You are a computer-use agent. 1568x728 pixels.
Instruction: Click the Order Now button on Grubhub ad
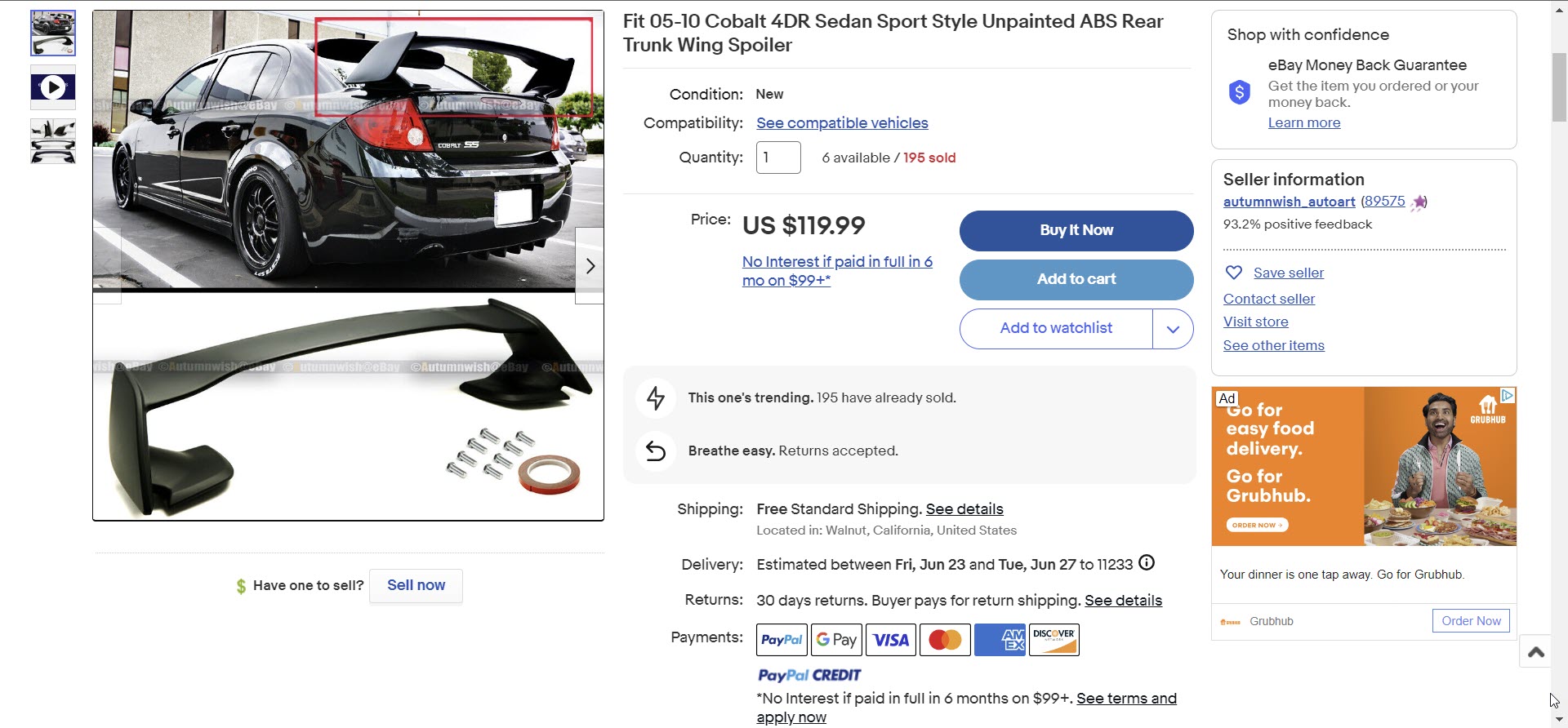[x=1471, y=621]
